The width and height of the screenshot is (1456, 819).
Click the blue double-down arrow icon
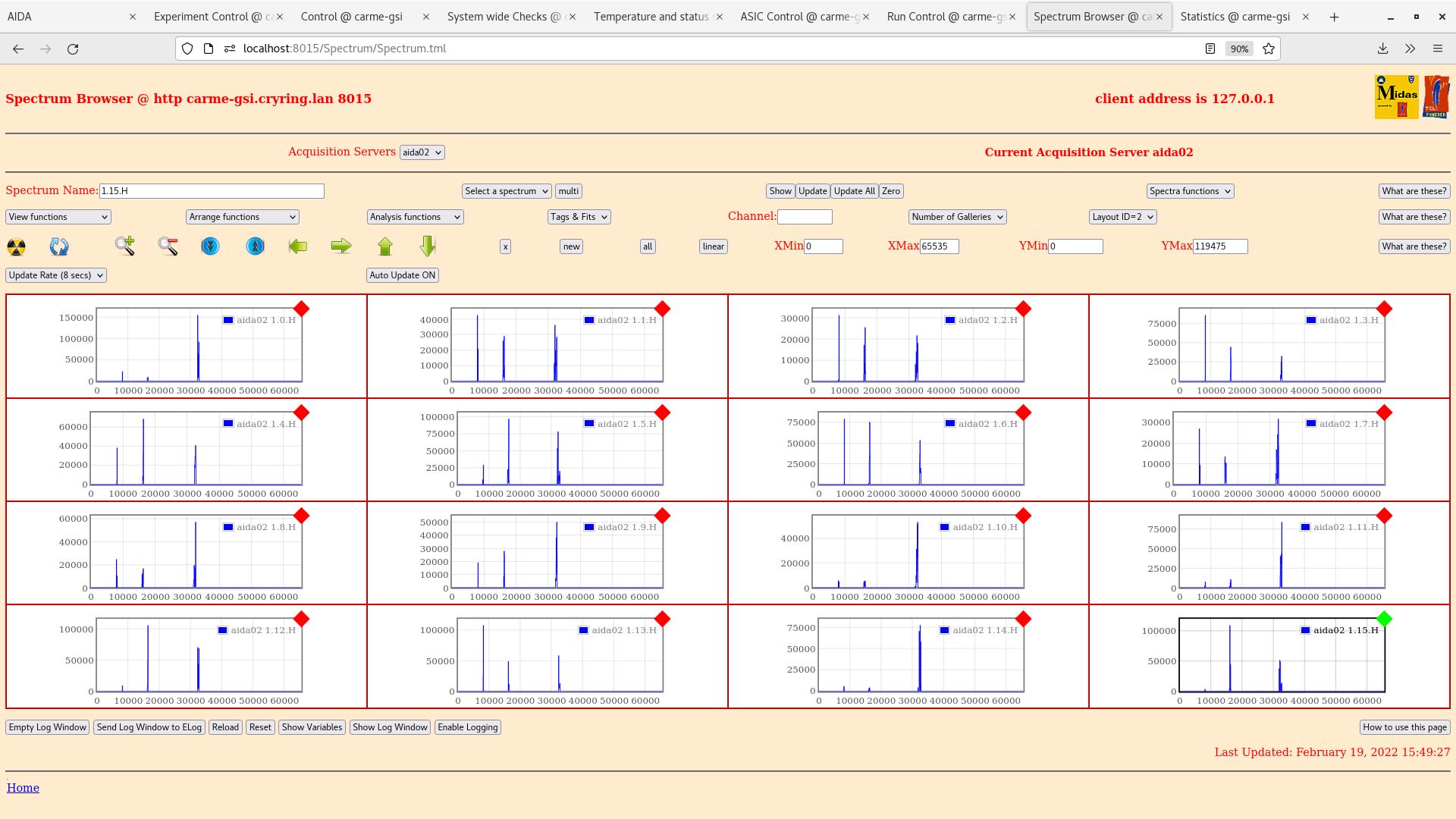[210, 246]
